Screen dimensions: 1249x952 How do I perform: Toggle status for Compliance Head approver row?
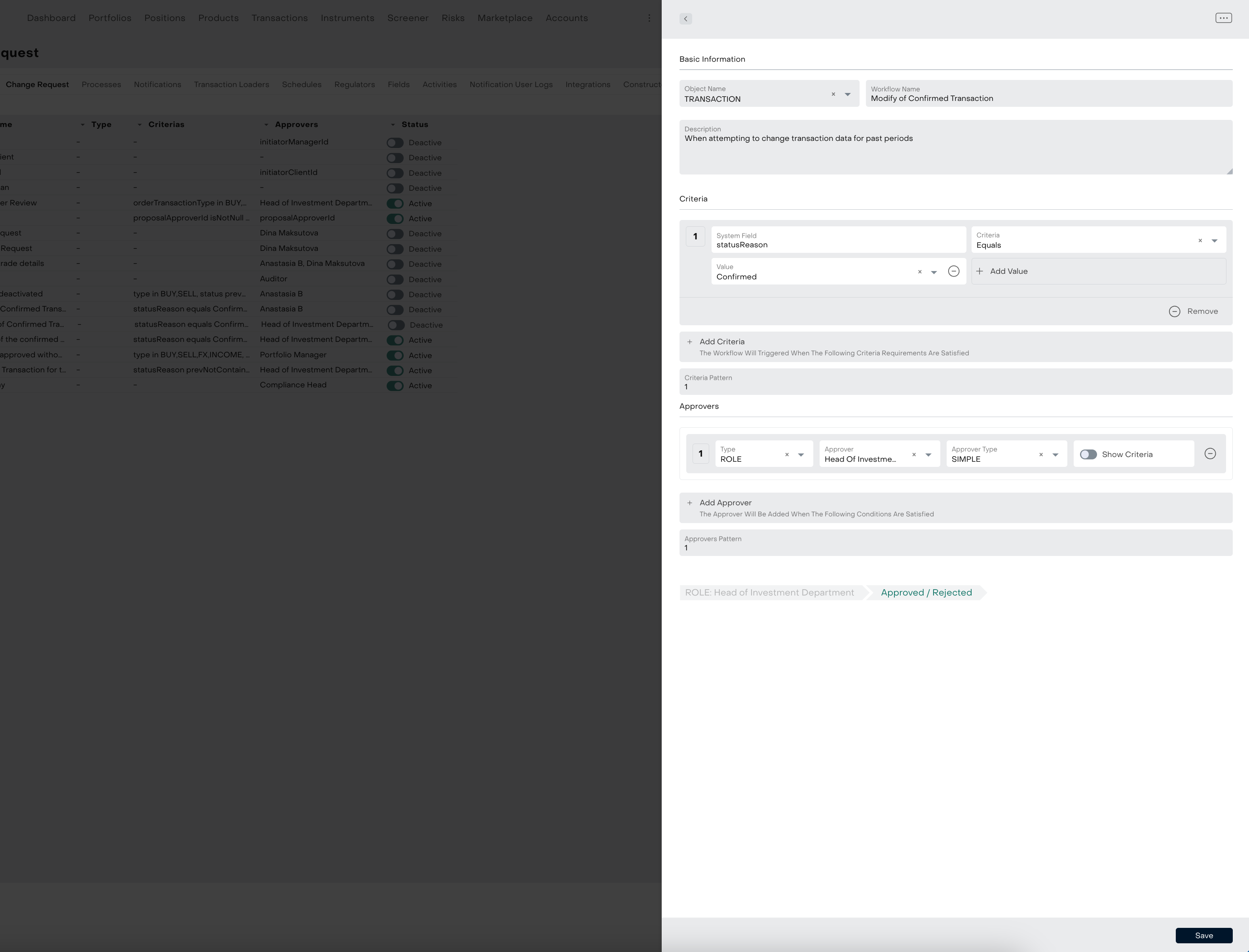click(x=395, y=386)
